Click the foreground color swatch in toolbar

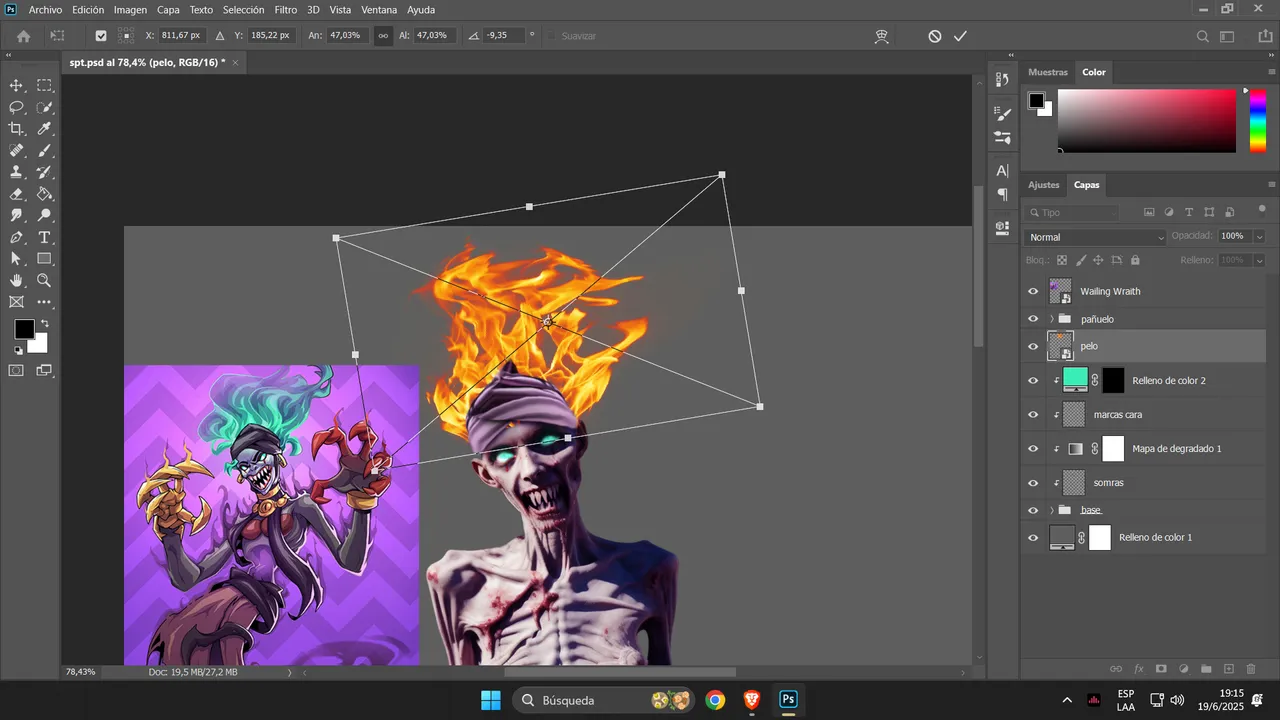tap(24, 329)
